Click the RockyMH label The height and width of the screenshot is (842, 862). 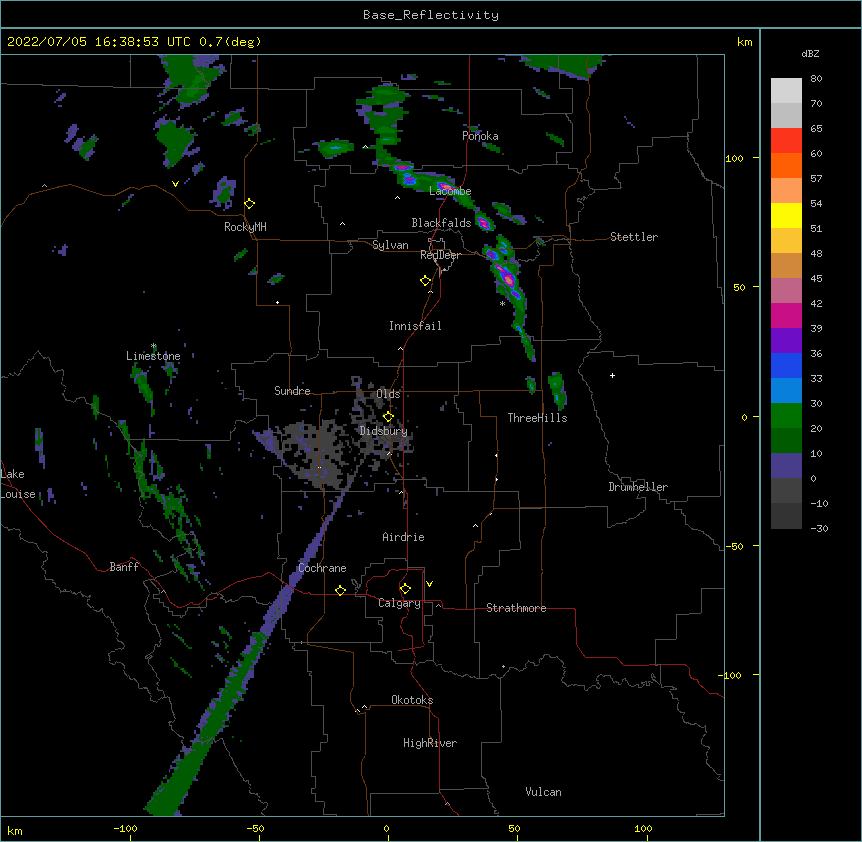tap(245, 227)
